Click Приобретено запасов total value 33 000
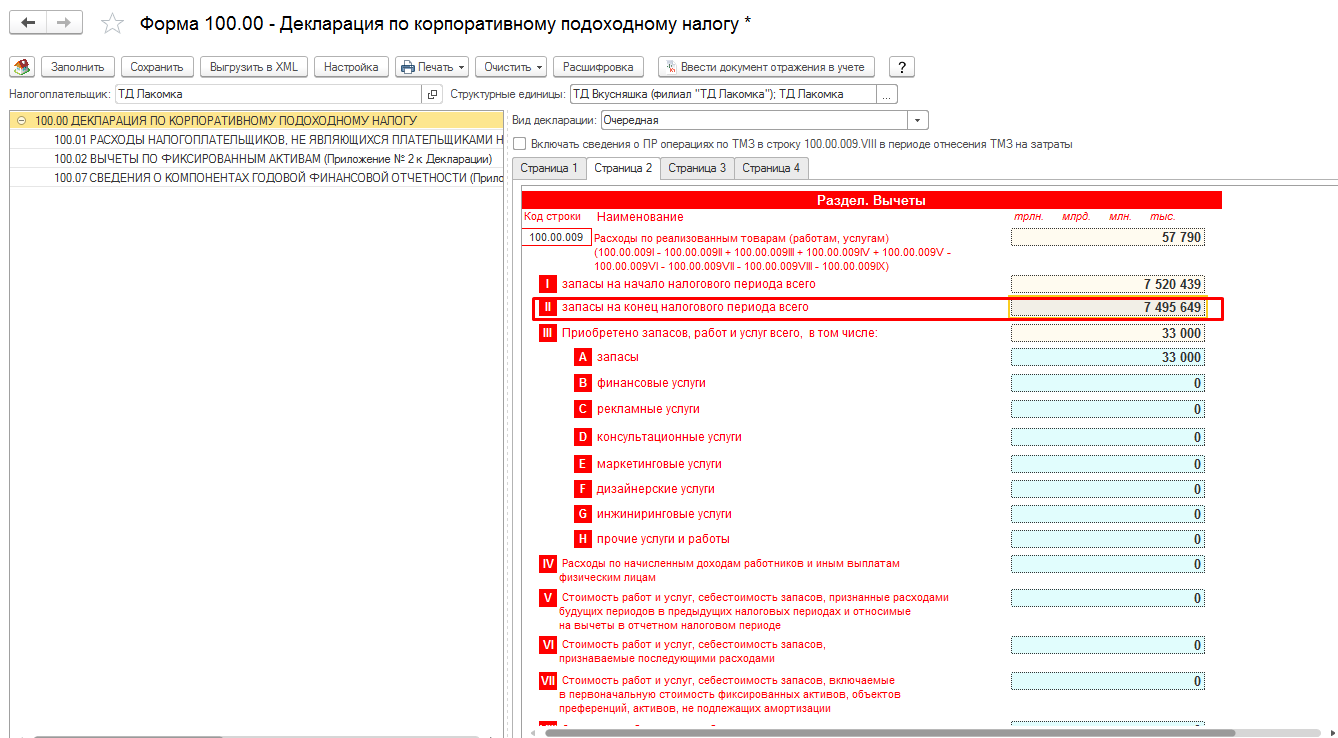 point(1107,333)
